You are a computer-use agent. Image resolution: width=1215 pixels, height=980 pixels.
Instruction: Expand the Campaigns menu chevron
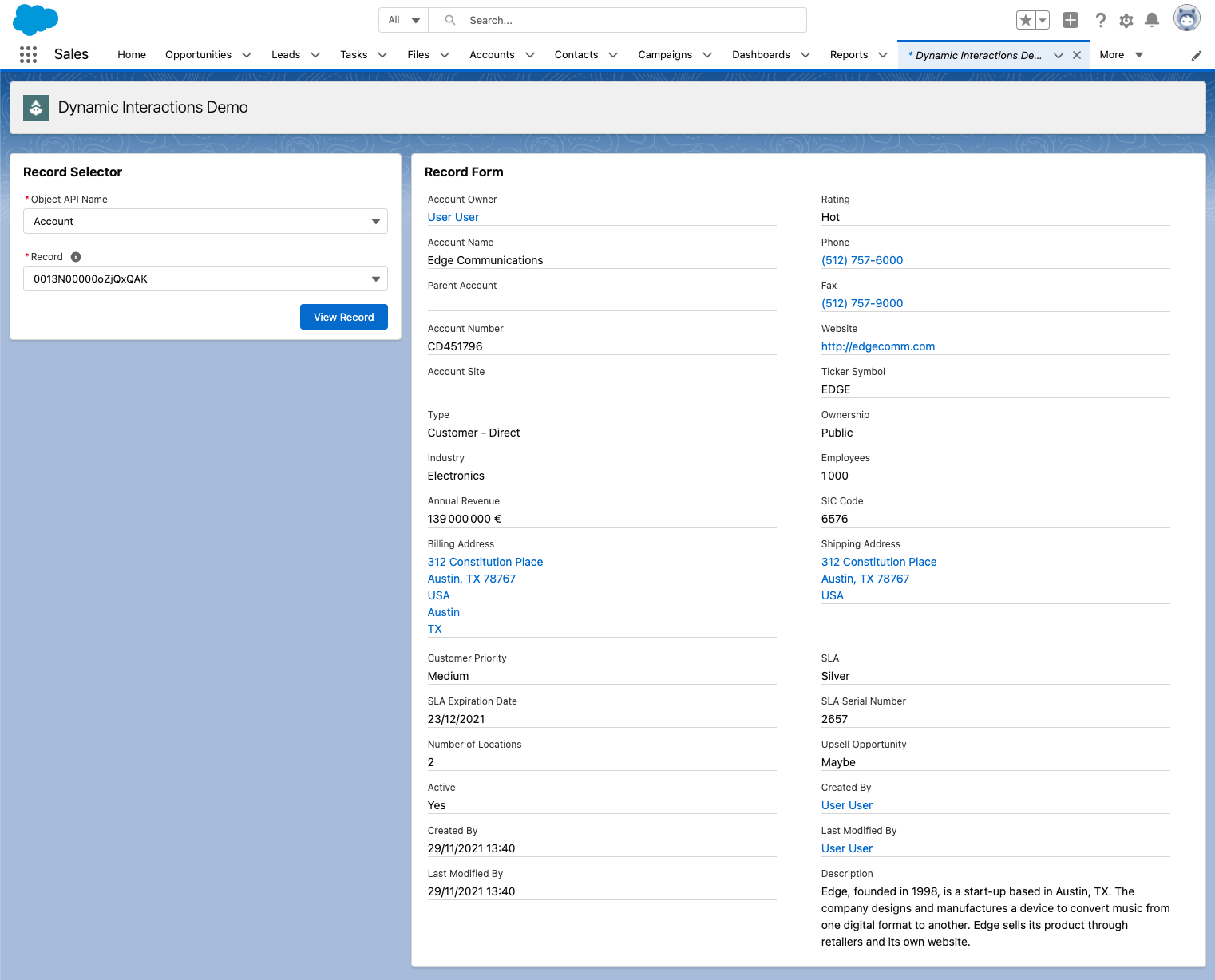pyautogui.click(x=707, y=55)
